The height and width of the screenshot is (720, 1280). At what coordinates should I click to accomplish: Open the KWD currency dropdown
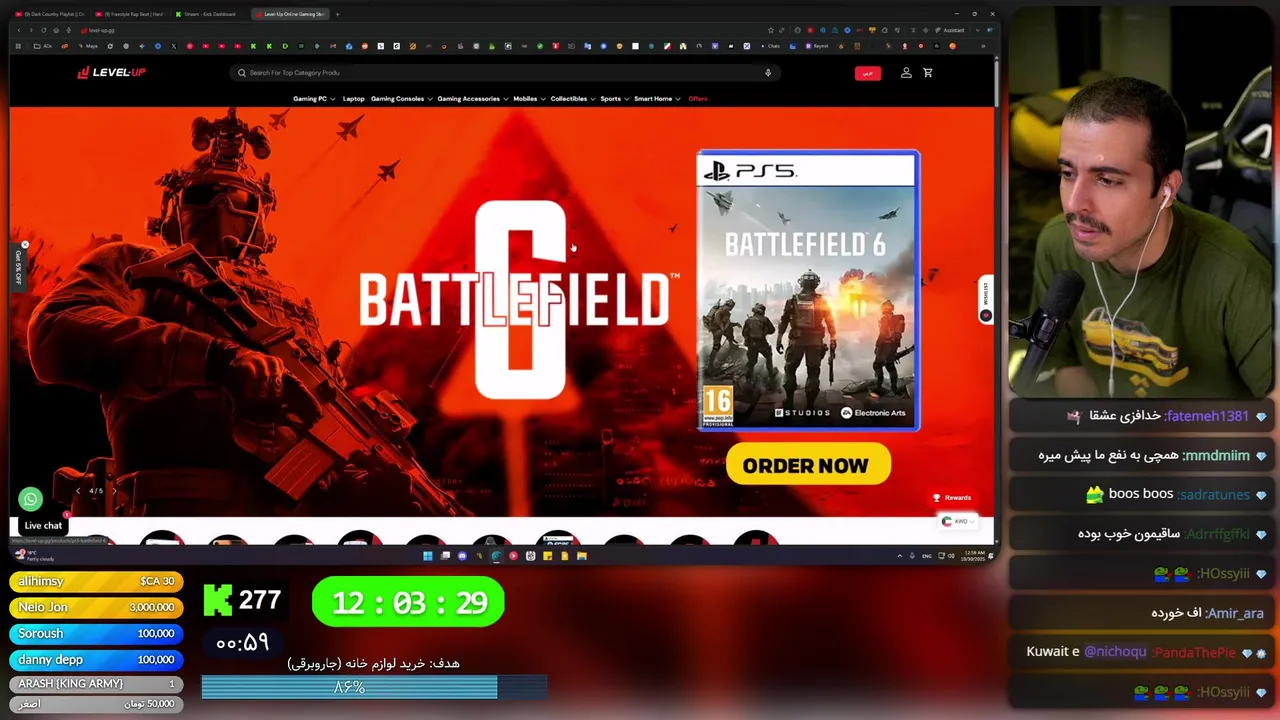pyautogui.click(x=956, y=521)
